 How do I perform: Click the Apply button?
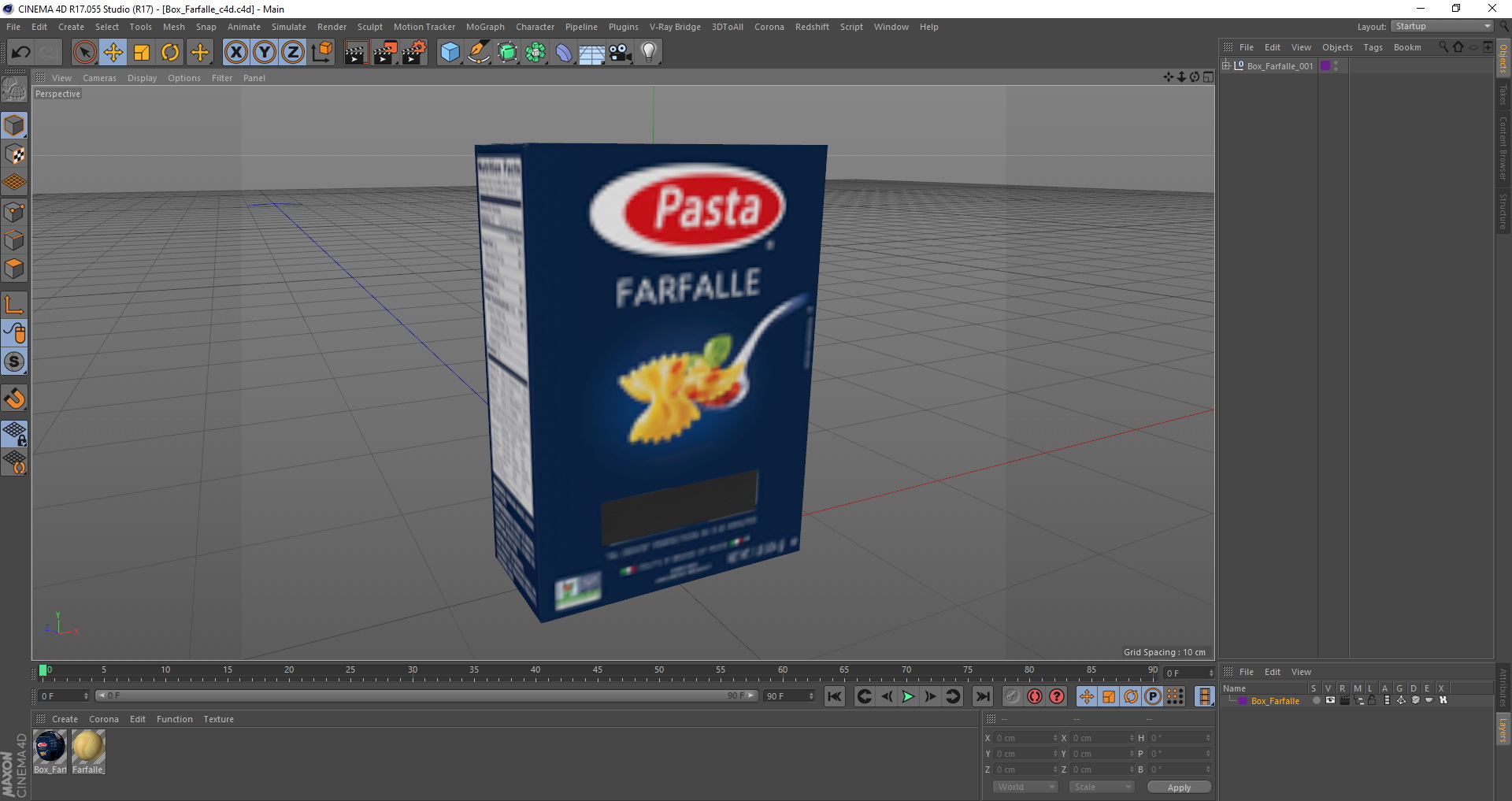(x=1179, y=787)
